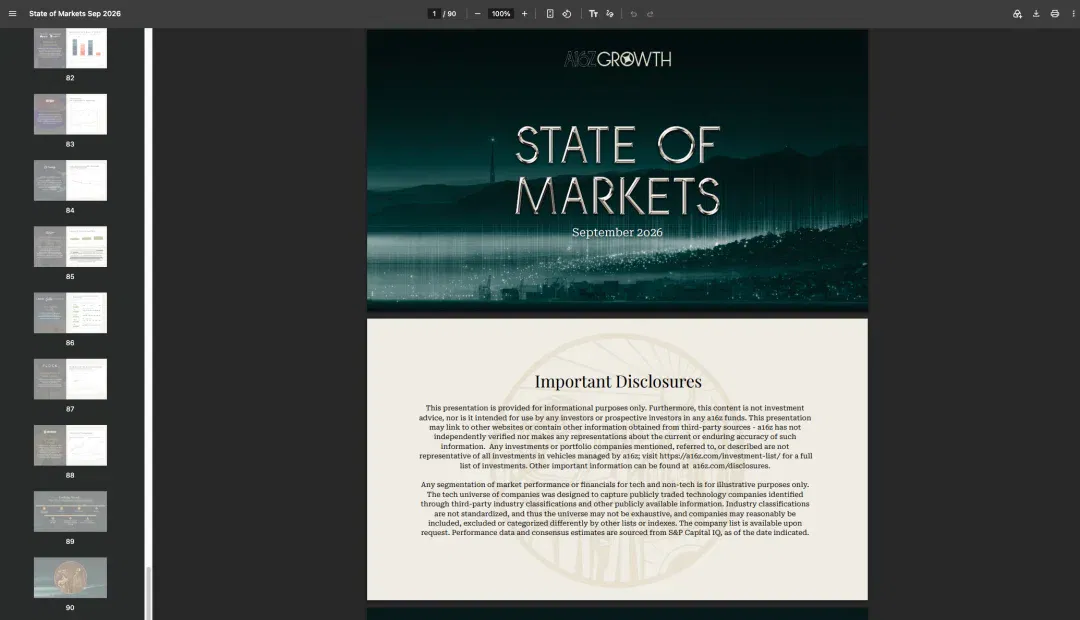Click the "September 2026" subtitle text
This screenshot has height=620, width=1080.
(x=617, y=232)
